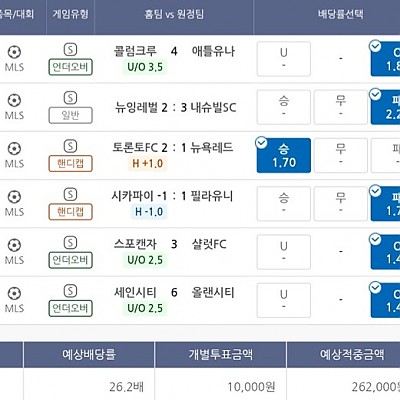400x400 pixels.
Task: Click 언더오버 game type tag for 스포캔자
Action: [x=70, y=260]
